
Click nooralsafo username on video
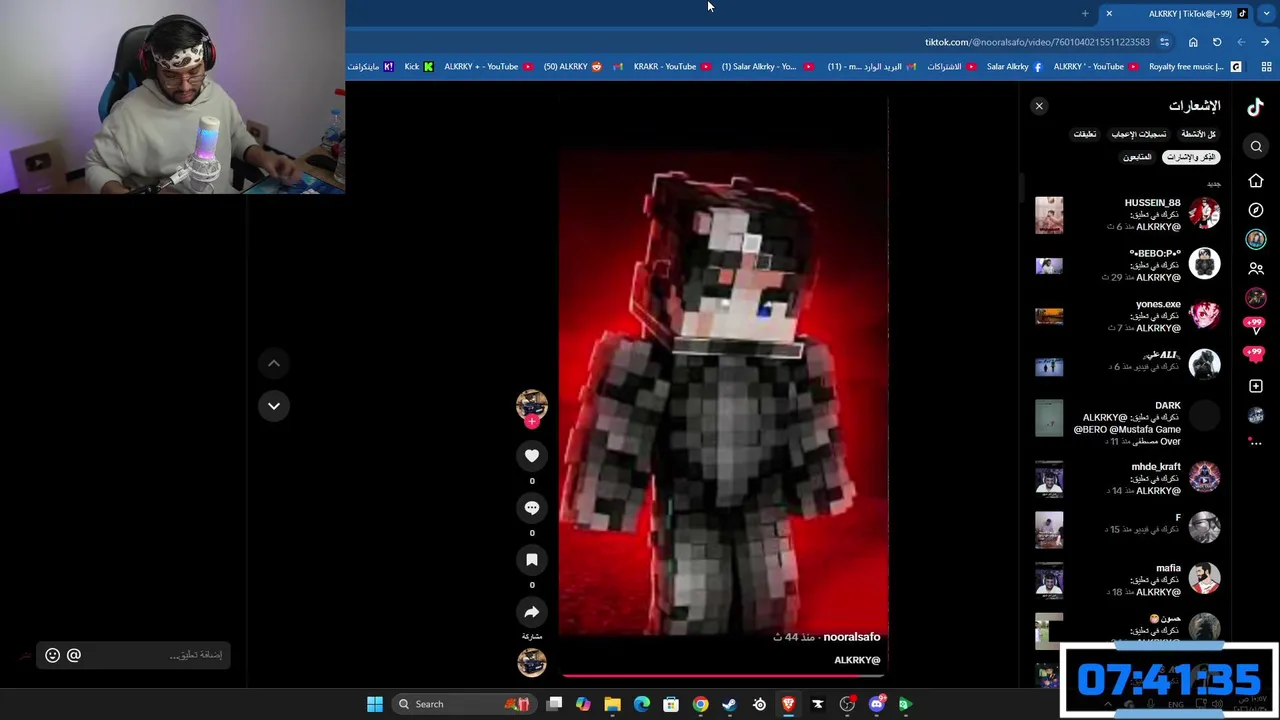852,637
